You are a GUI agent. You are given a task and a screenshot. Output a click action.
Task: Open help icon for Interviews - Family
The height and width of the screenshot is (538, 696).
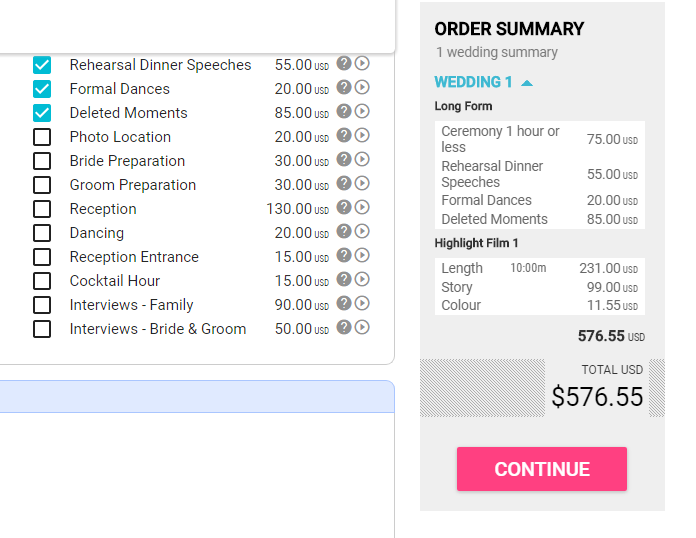(344, 303)
